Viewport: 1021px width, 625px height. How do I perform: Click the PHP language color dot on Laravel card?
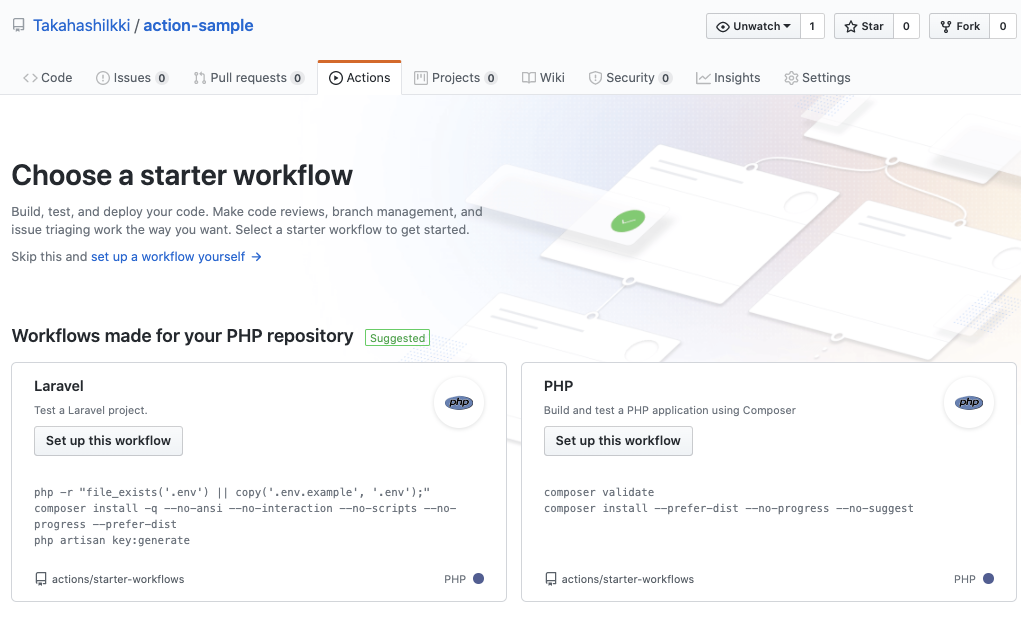click(x=479, y=578)
